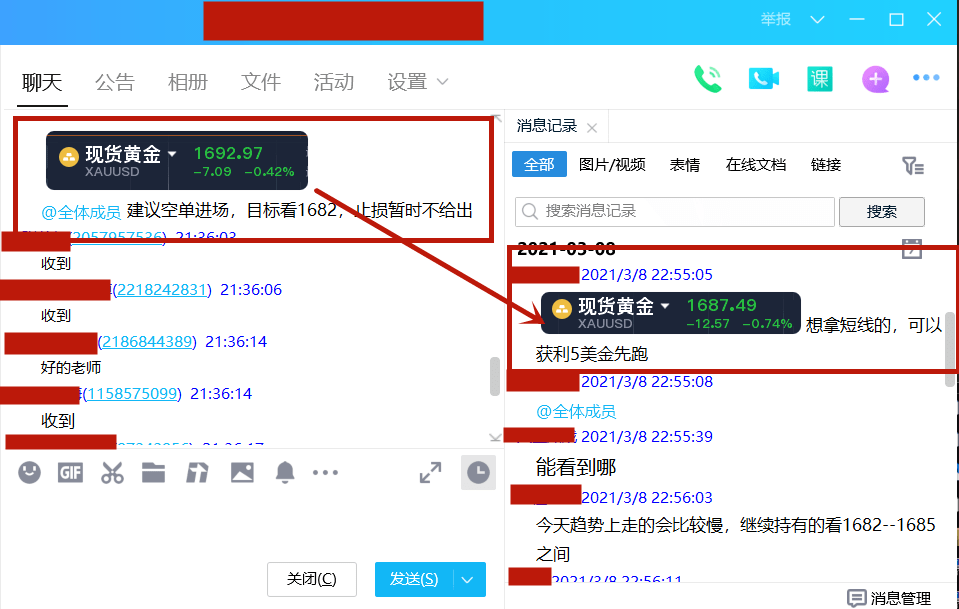Viewport: 959px width, 609px height.
Task: Switch to the 文件 tab
Action: tap(261, 81)
